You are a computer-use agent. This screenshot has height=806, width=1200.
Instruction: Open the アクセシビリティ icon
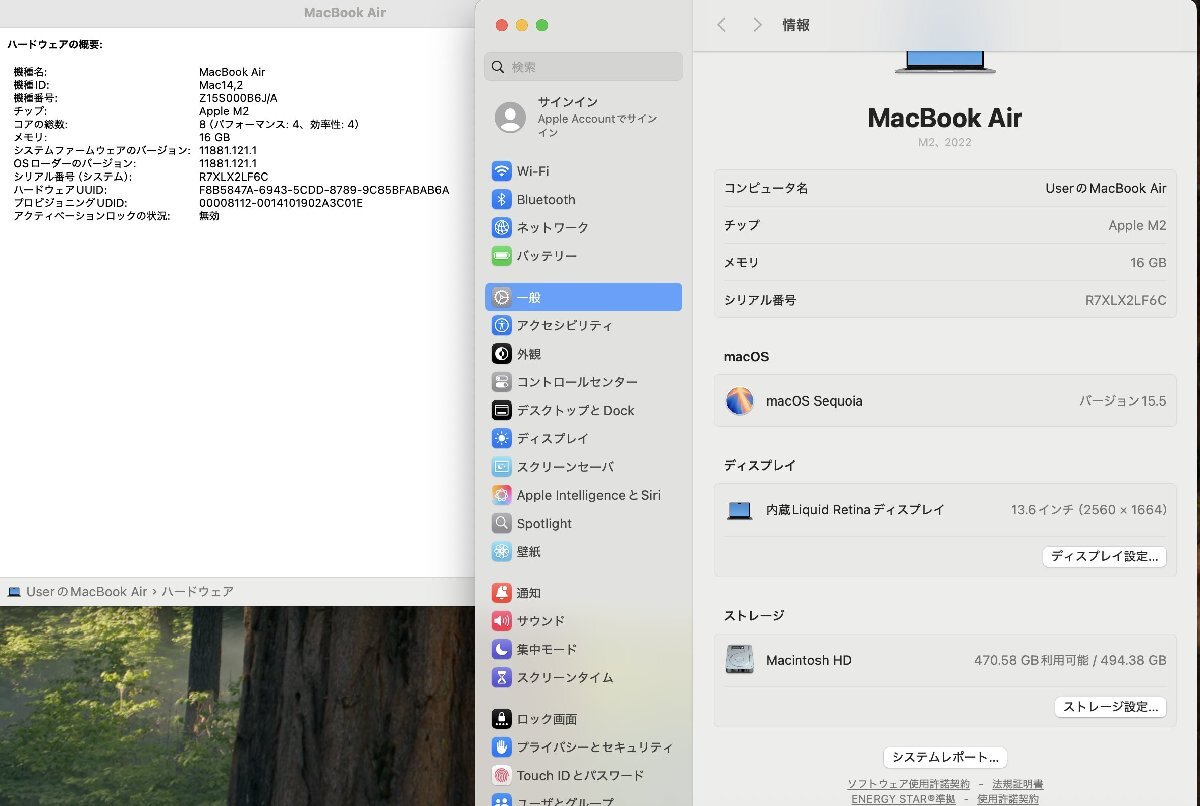coord(502,325)
